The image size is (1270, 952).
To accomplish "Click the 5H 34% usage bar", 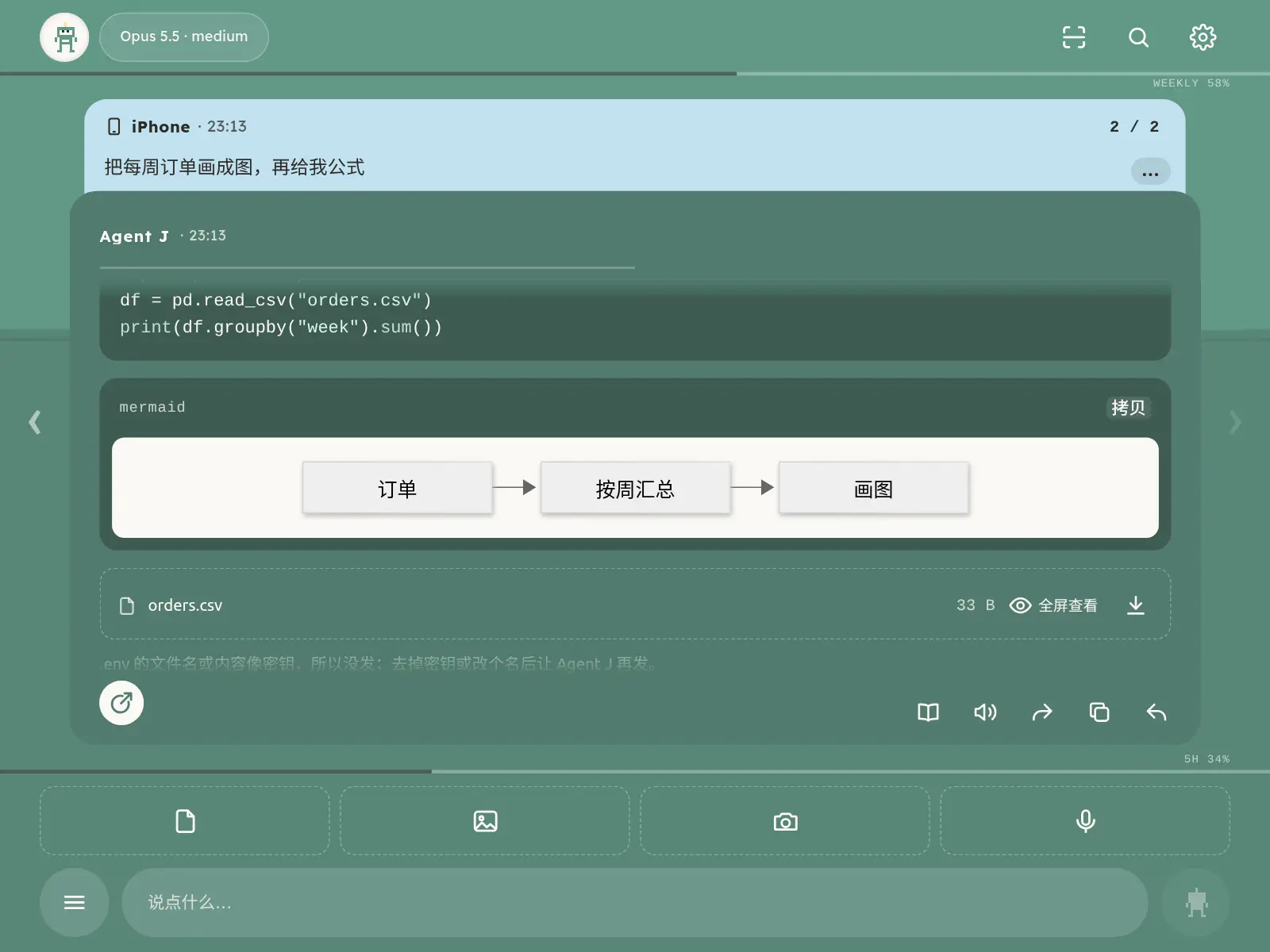I will pos(635,771).
